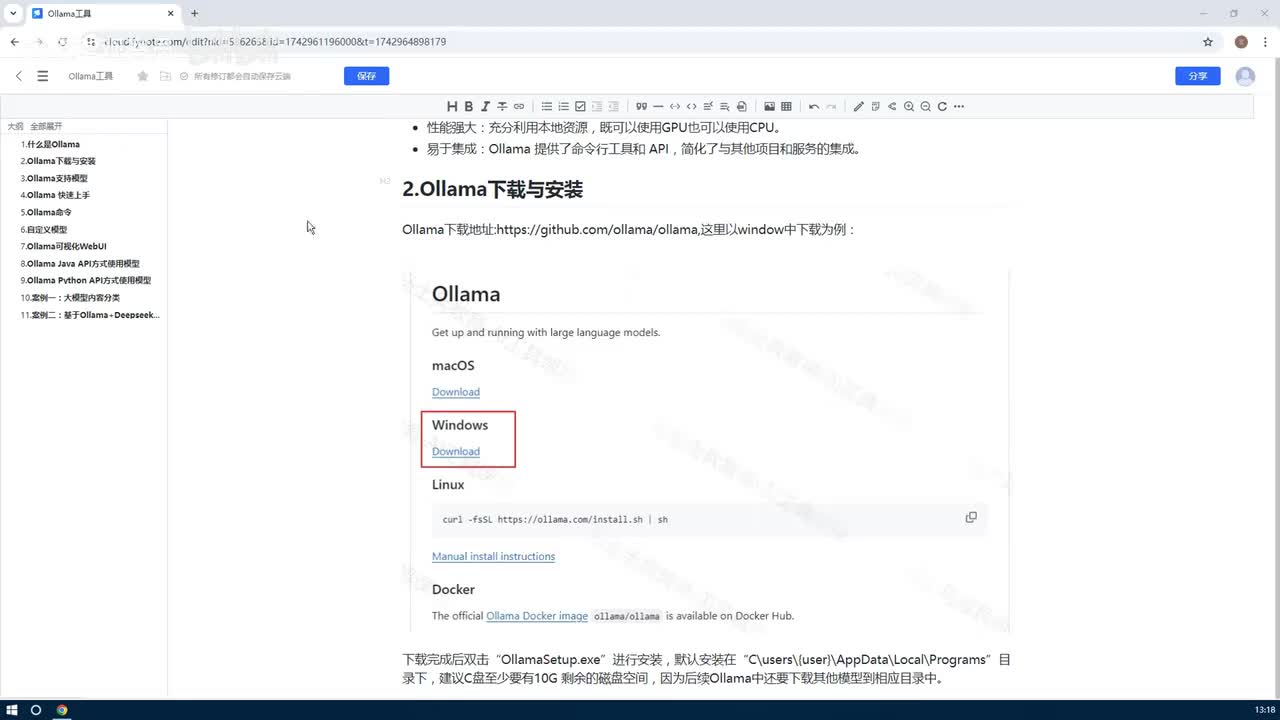Jump to outline item 2.Ollama下载与安装
The width and height of the screenshot is (1280, 720).
(58, 161)
